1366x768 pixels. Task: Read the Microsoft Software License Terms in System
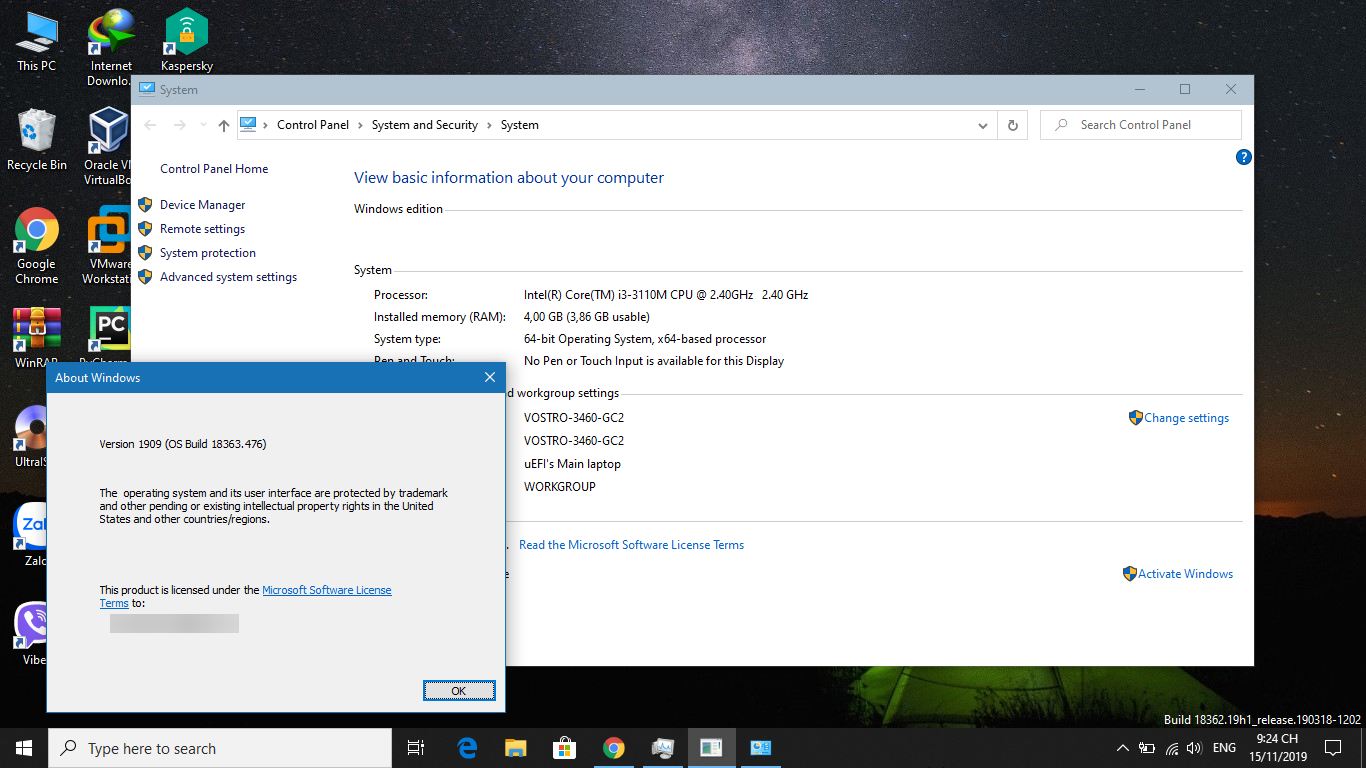[631, 545]
